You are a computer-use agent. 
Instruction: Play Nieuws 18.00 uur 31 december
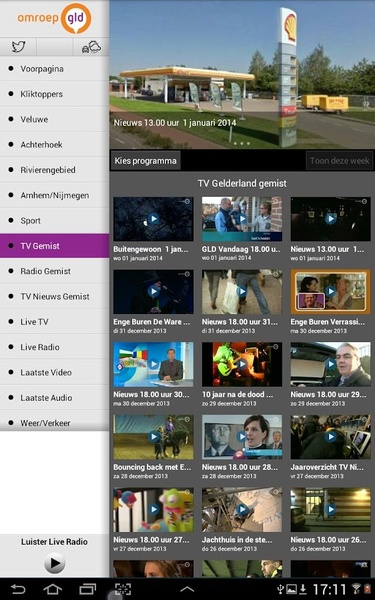coord(242,292)
